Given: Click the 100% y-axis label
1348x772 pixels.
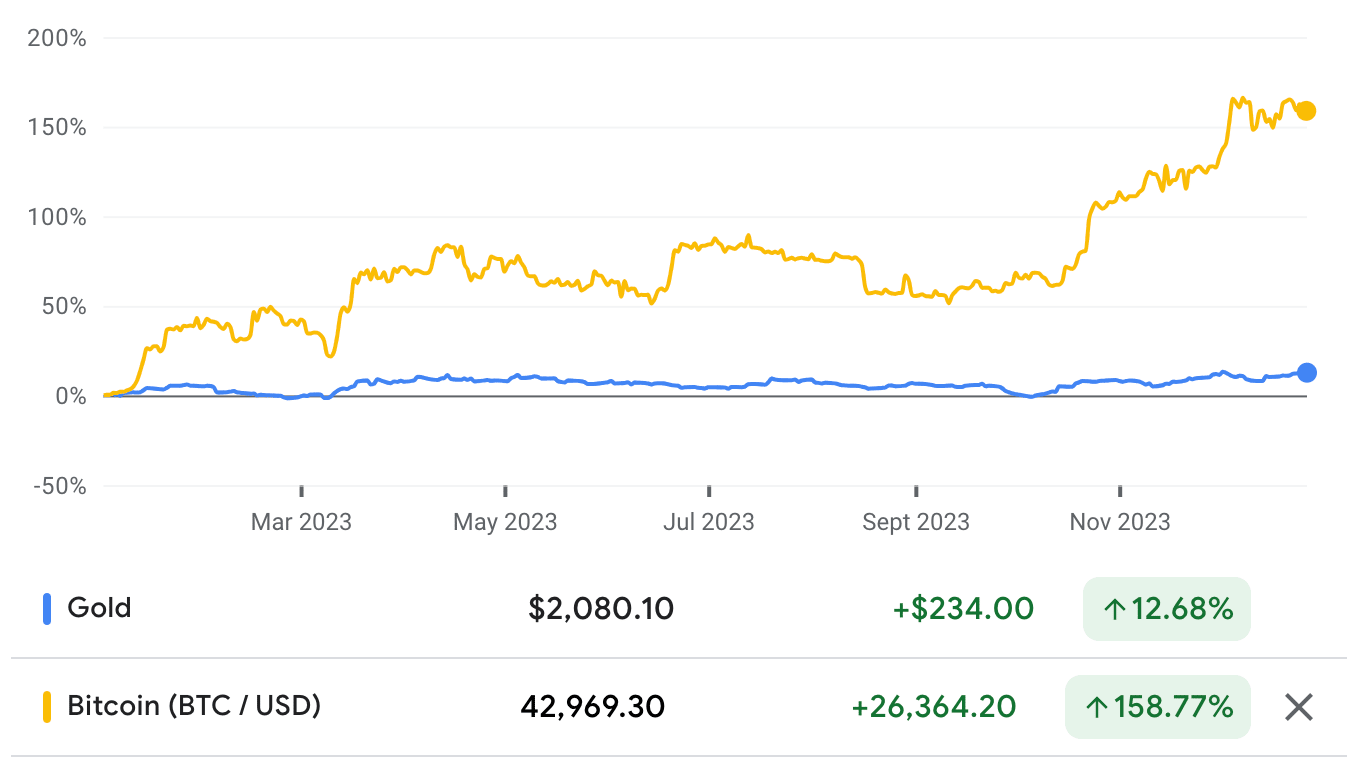Looking at the screenshot, I should (57, 218).
